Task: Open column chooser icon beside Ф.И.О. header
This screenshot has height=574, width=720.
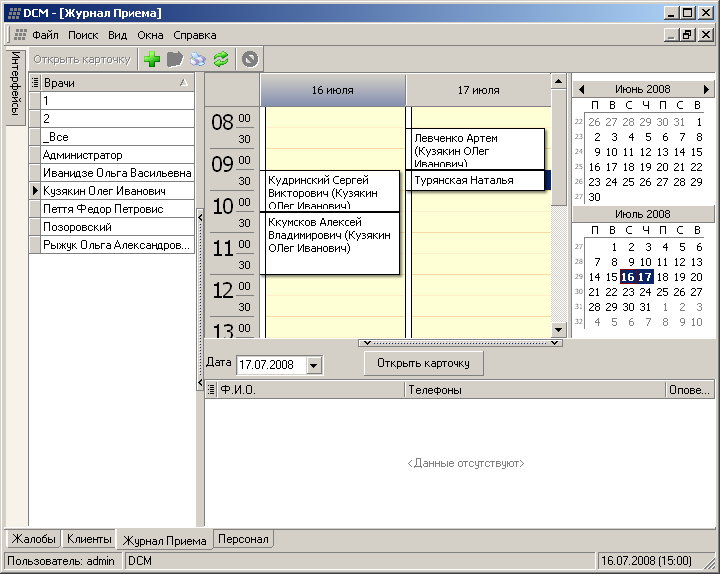Action: [x=211, y=390]
